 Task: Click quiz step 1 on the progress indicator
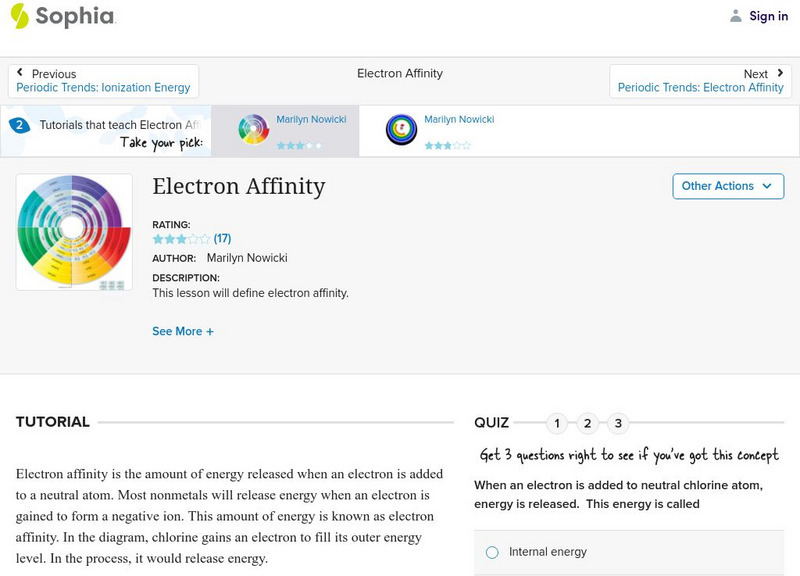(x=556, y=423)
